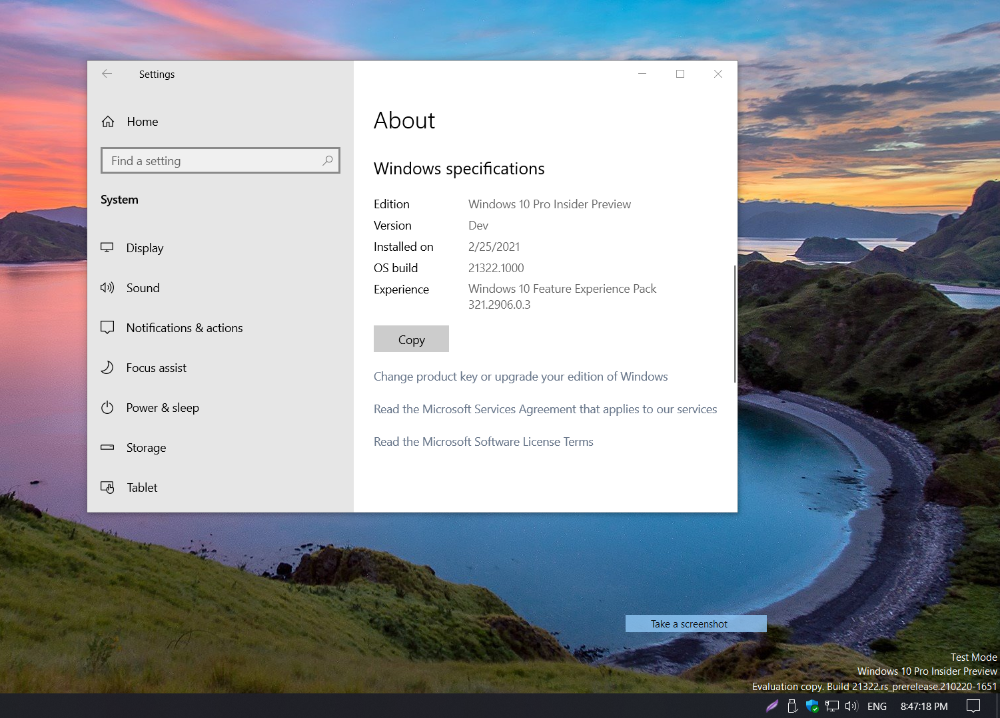
Task: Click the purple feather tray icon
Action: pos(772,706)
